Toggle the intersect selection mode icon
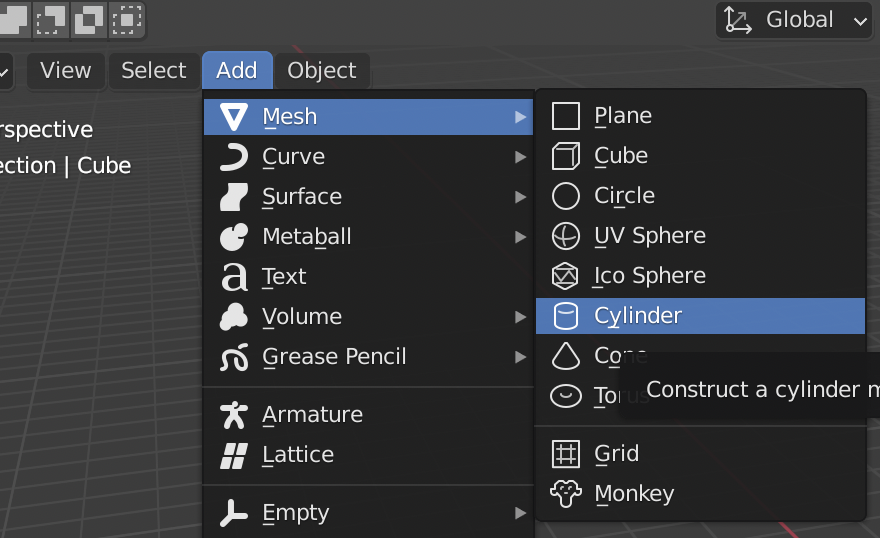880x538 pixels. click(x=126, y=20)
